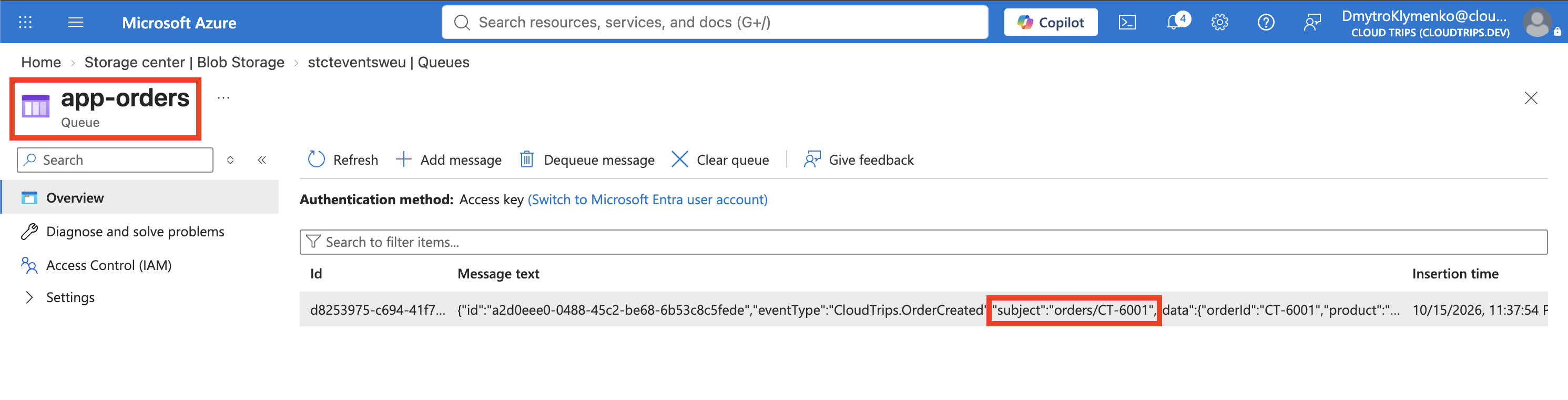Open the apps grid launcher icon
Image resolution: width=1568 pixels, height=400 pixels.
[25, 23]
